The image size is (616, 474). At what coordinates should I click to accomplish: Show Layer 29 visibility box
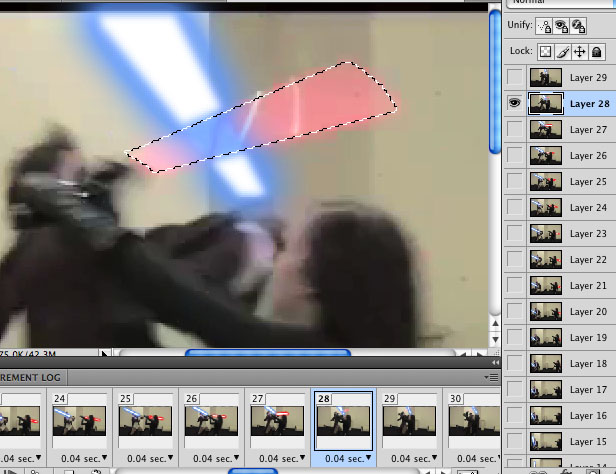click(515, 77)
